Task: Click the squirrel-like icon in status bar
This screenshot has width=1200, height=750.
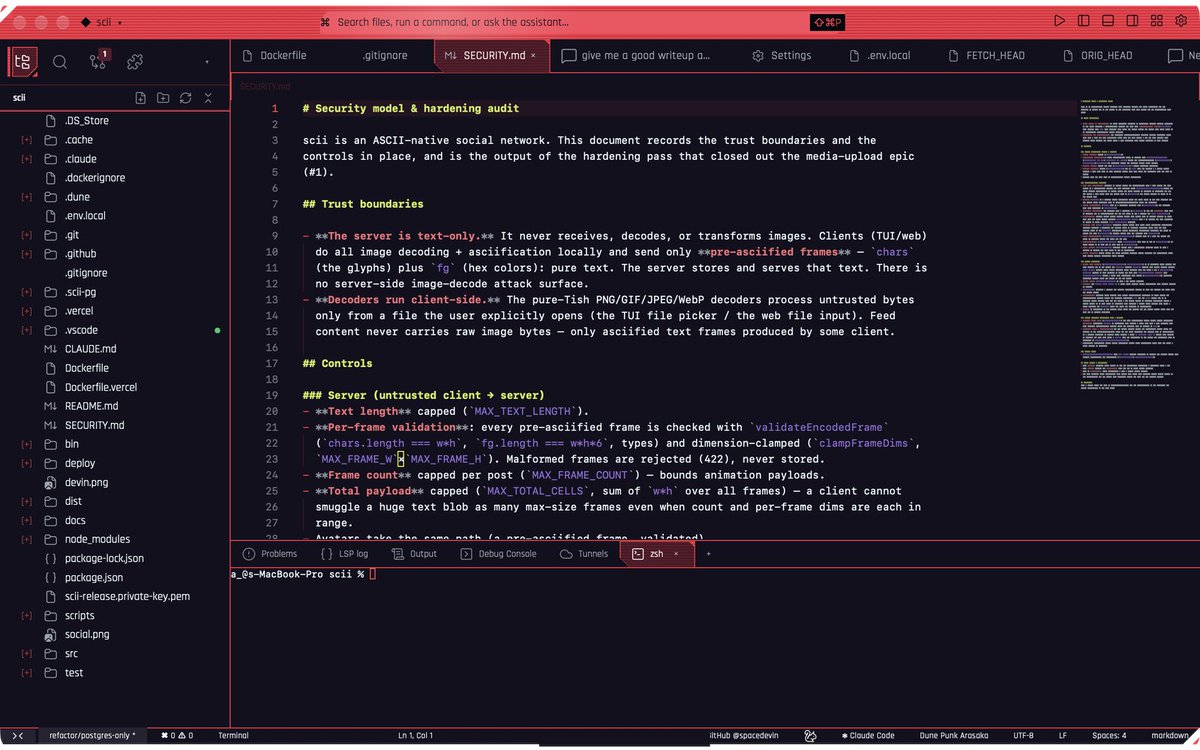Action: (x=811, y=736)
